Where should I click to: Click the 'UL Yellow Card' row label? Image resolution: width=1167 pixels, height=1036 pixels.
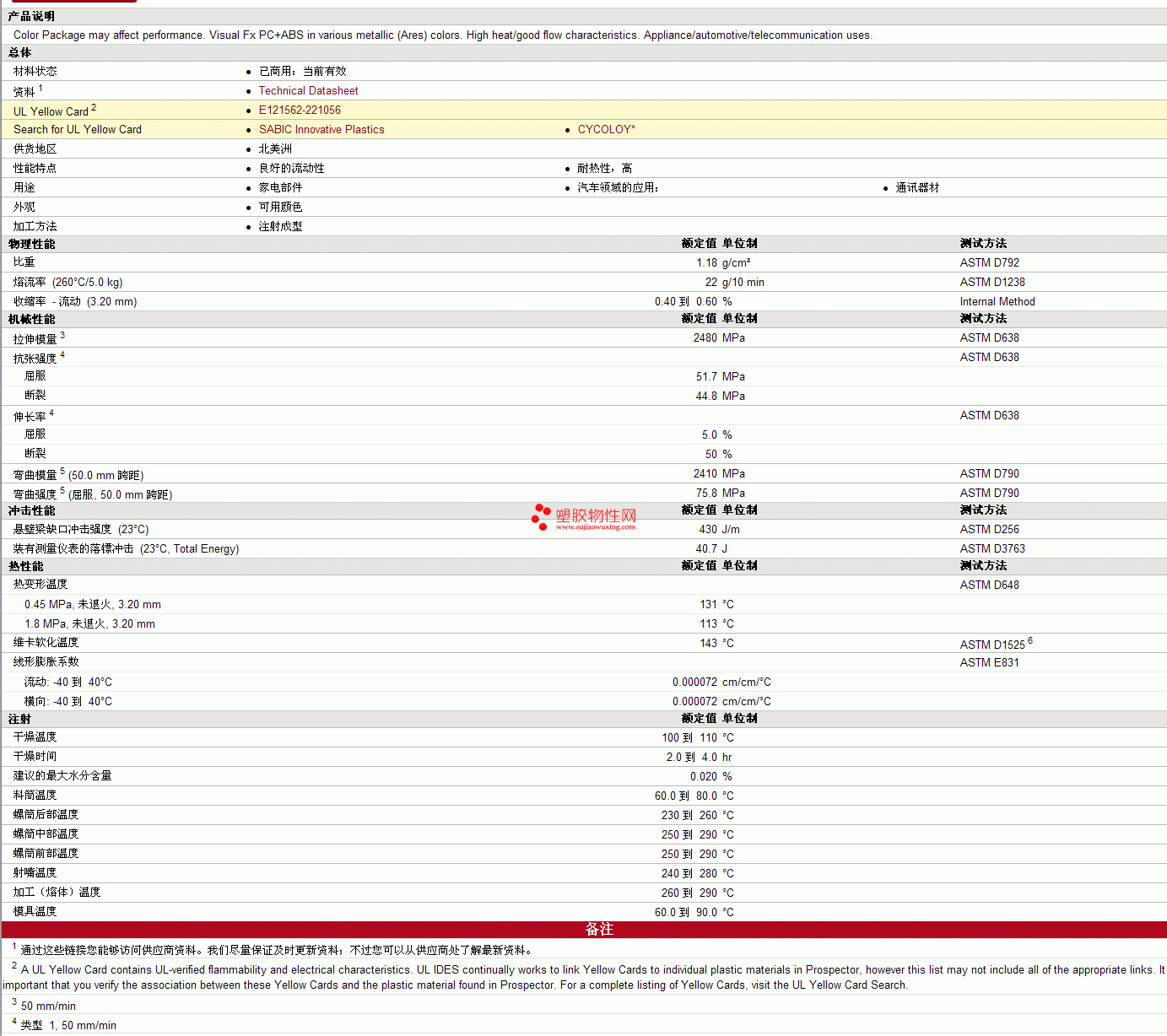51,111
